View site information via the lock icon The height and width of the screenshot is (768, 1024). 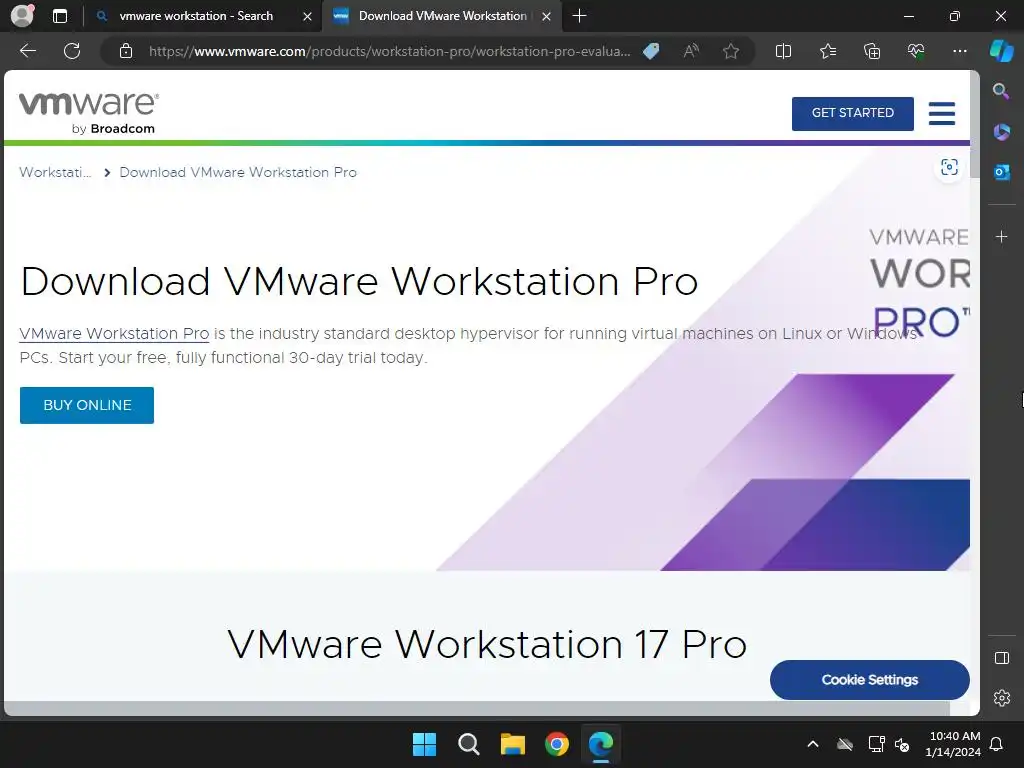click(126, 51)
